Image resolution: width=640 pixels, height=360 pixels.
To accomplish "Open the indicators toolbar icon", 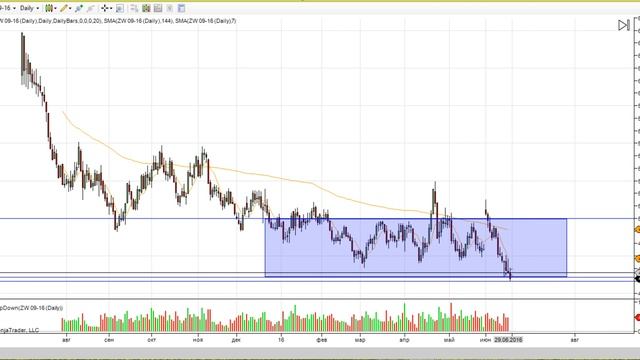I will coord(158,8).
